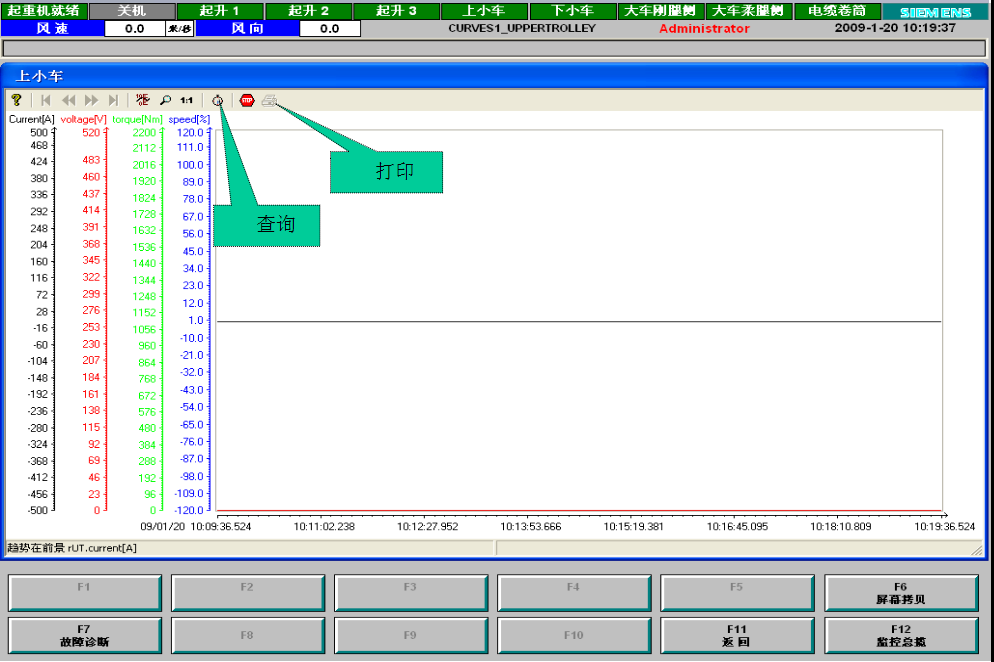Open the trend parameter settings icon
994x662 pixels.
(143, 100)
